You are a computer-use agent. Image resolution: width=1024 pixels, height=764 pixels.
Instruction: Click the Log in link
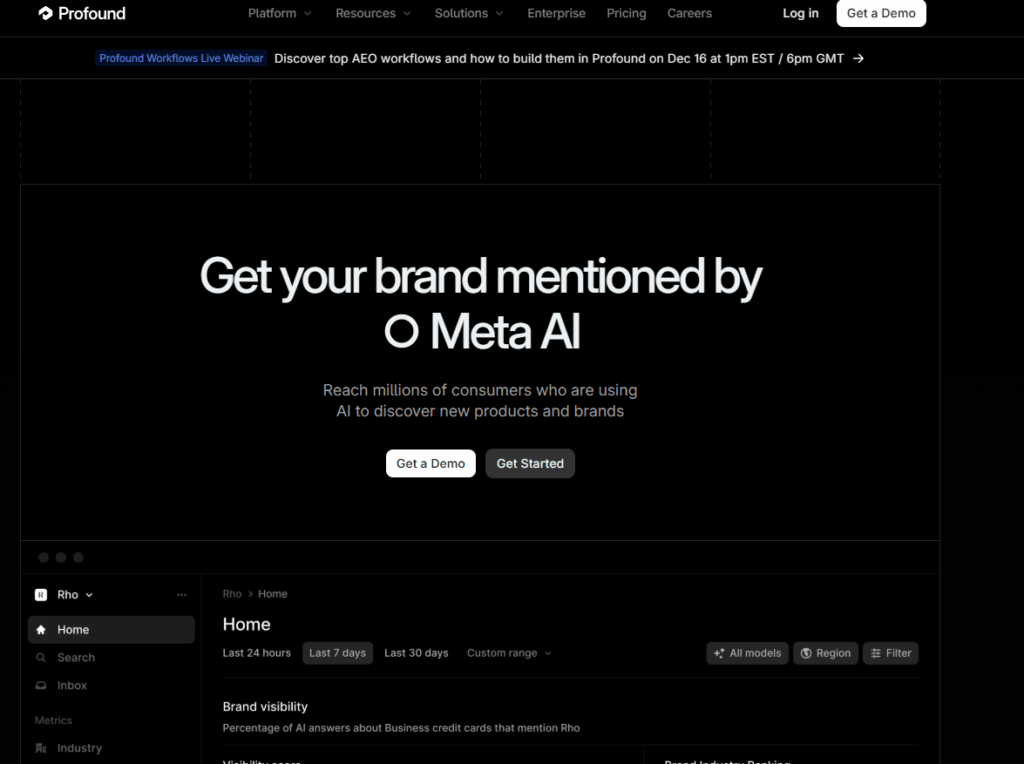(800, 14)
